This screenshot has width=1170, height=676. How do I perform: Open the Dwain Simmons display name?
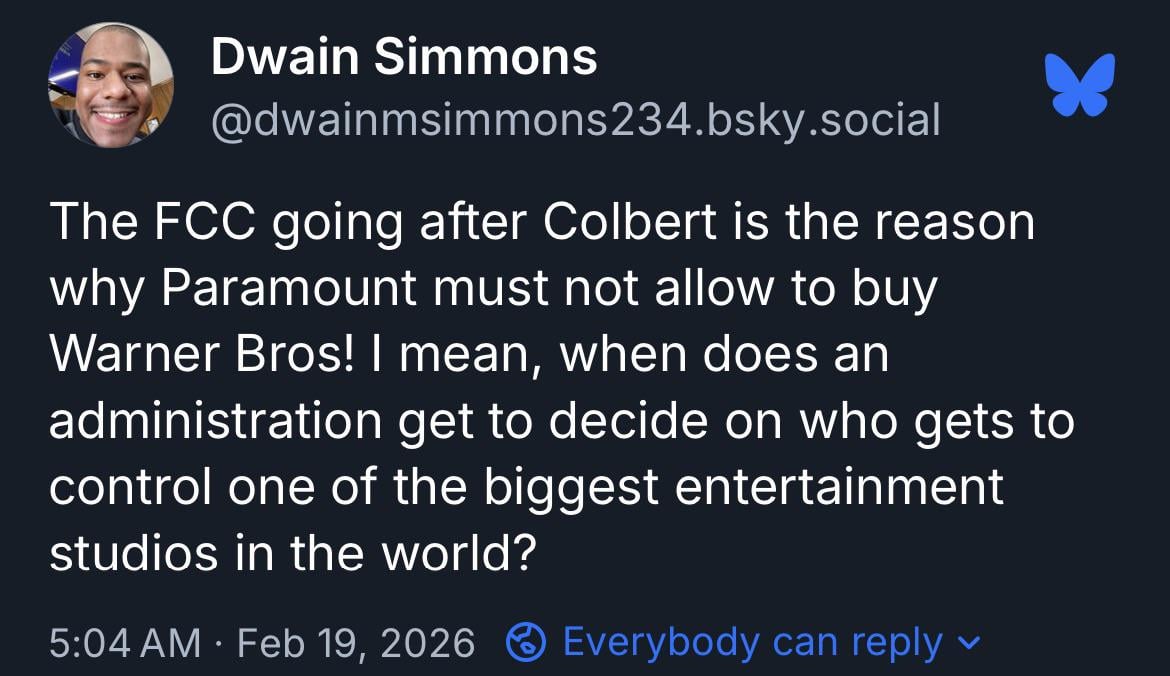coord(404,58)
